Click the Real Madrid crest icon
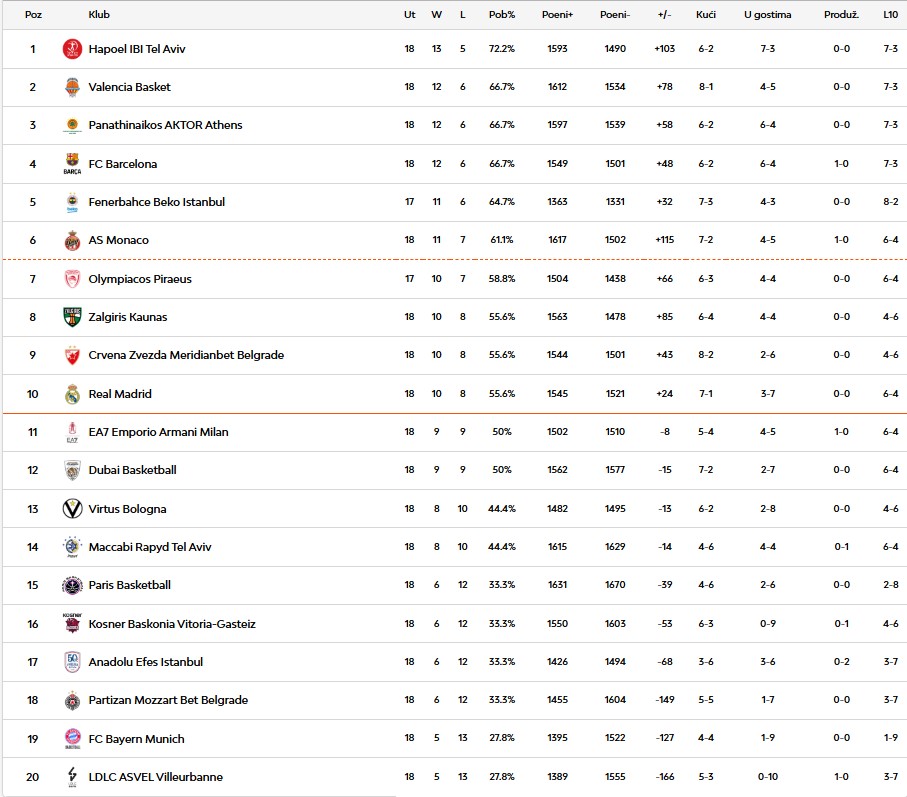 tap(72, 394)
